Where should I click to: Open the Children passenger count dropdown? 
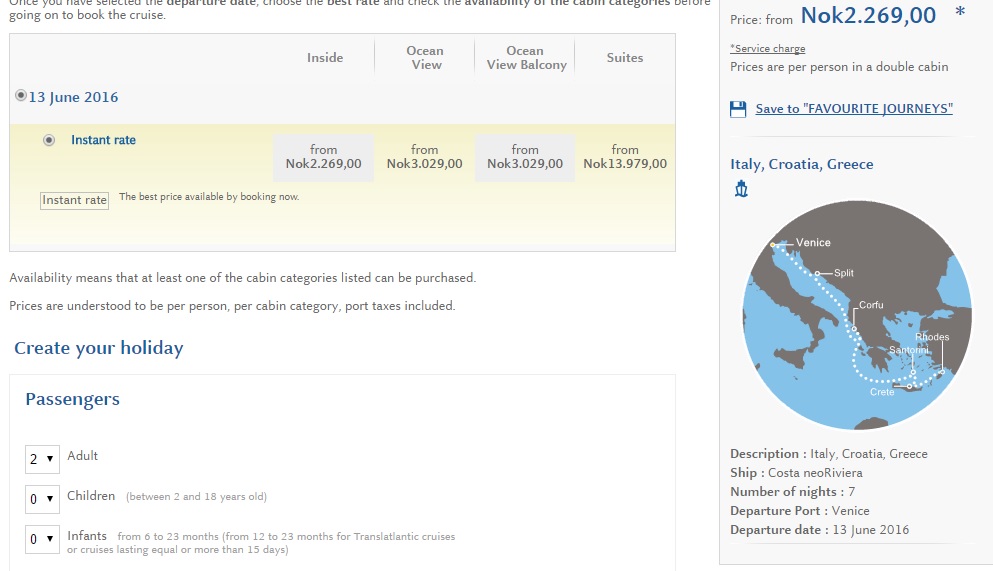pos(42,499)
